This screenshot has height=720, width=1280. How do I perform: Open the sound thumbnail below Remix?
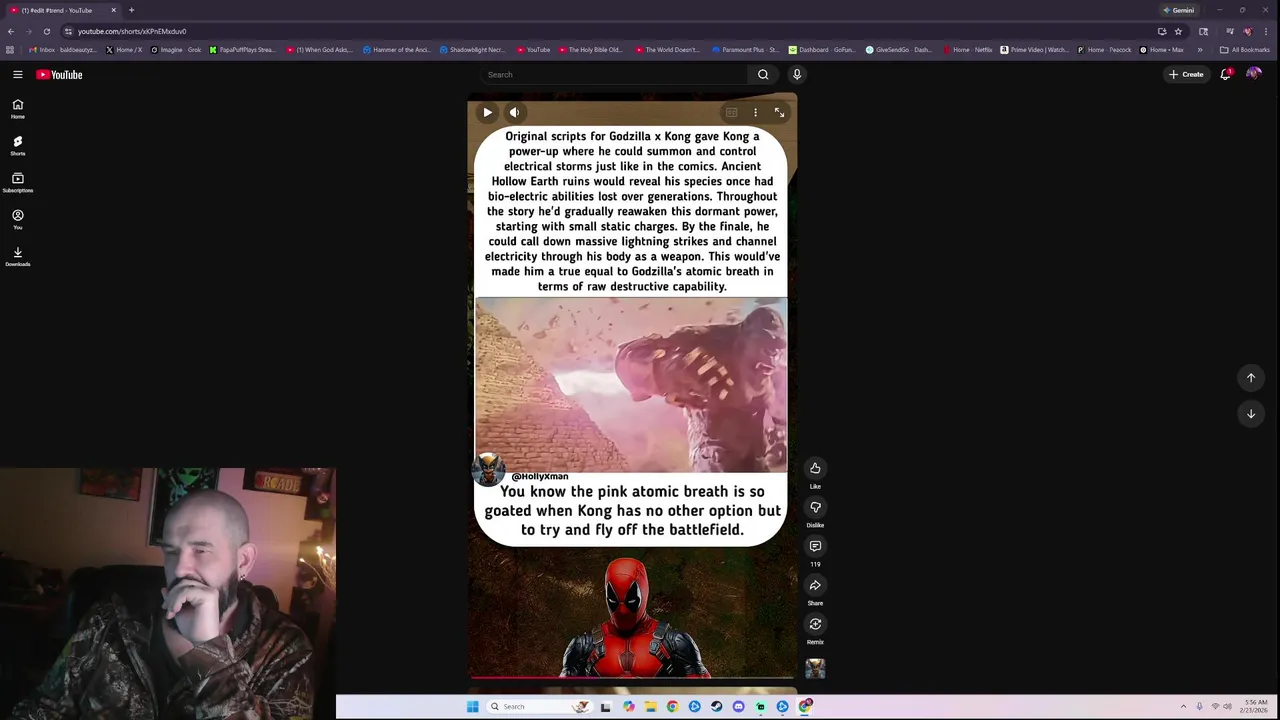point(815,669)
